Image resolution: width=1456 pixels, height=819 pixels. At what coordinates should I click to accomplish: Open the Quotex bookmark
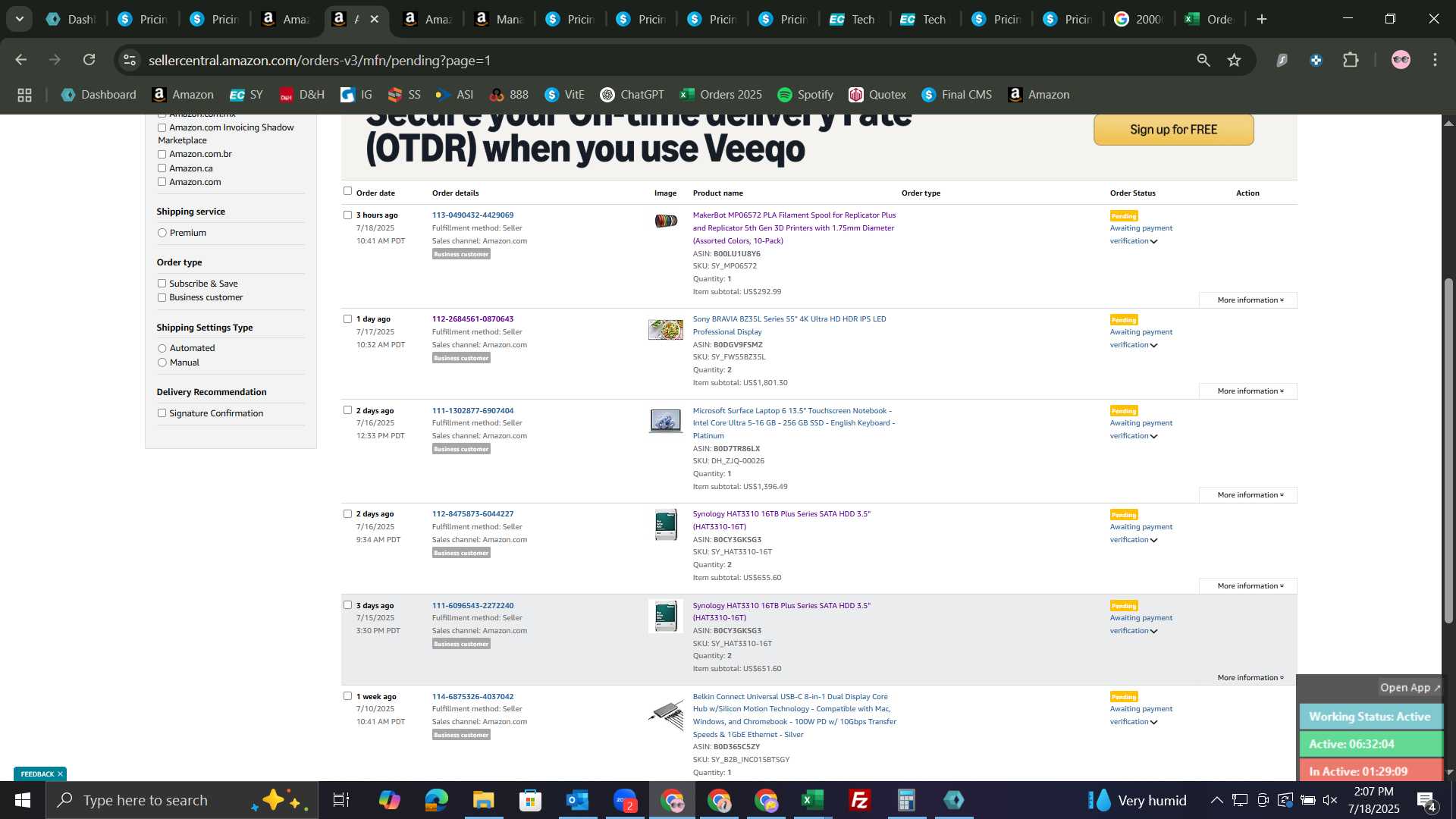pyautogui.click(x=877, y=95)
